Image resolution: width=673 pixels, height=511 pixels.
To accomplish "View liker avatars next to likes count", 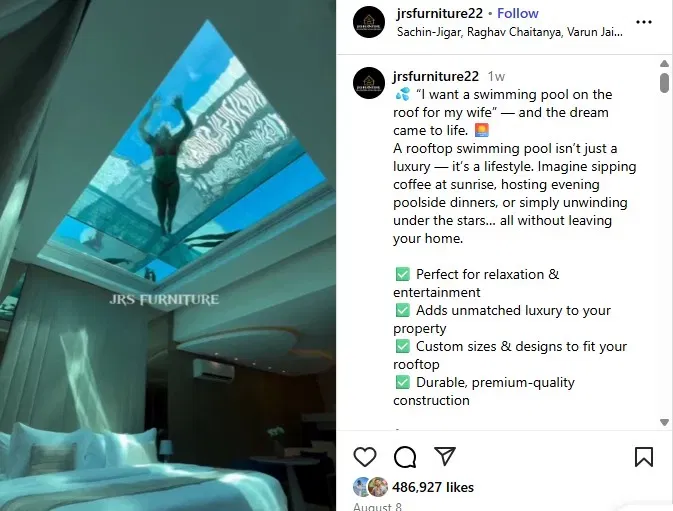I will point(370,487).
